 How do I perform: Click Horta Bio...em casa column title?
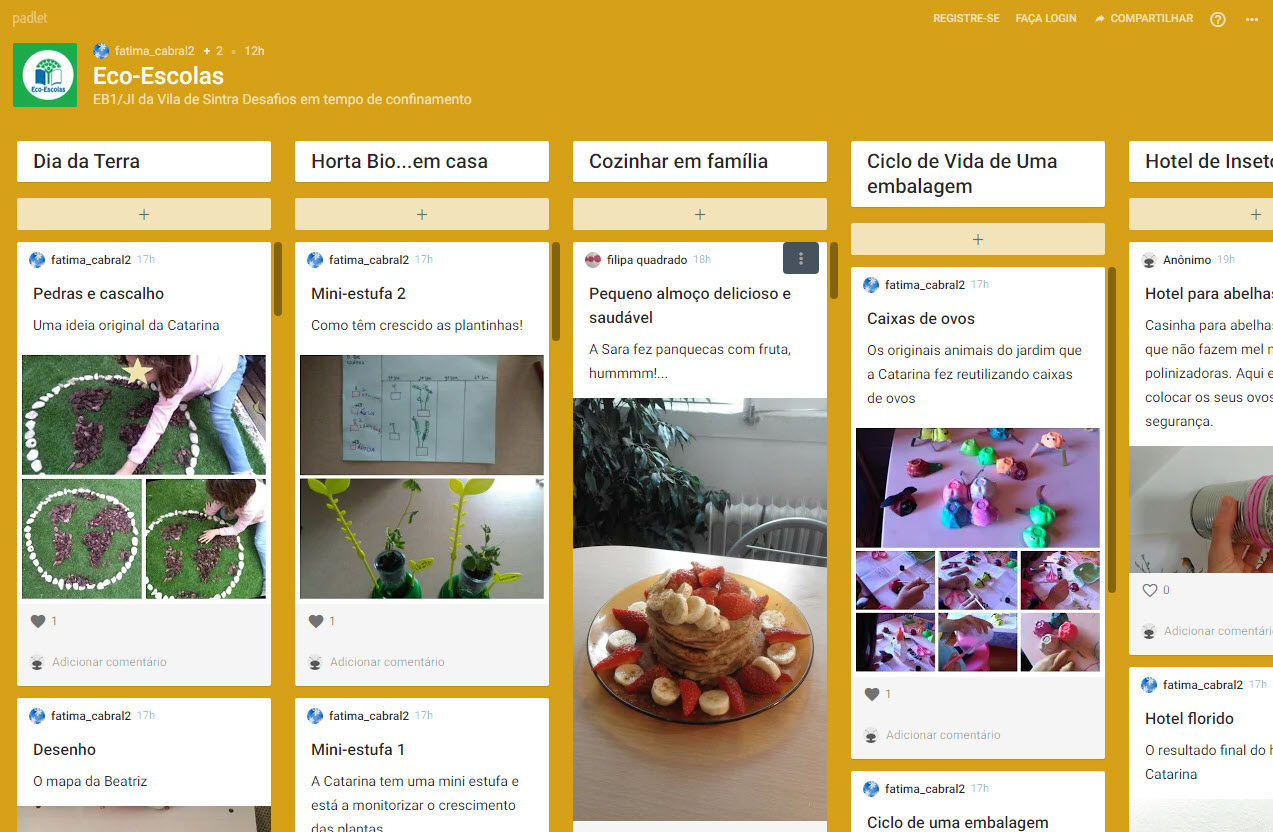click(399, 161)
